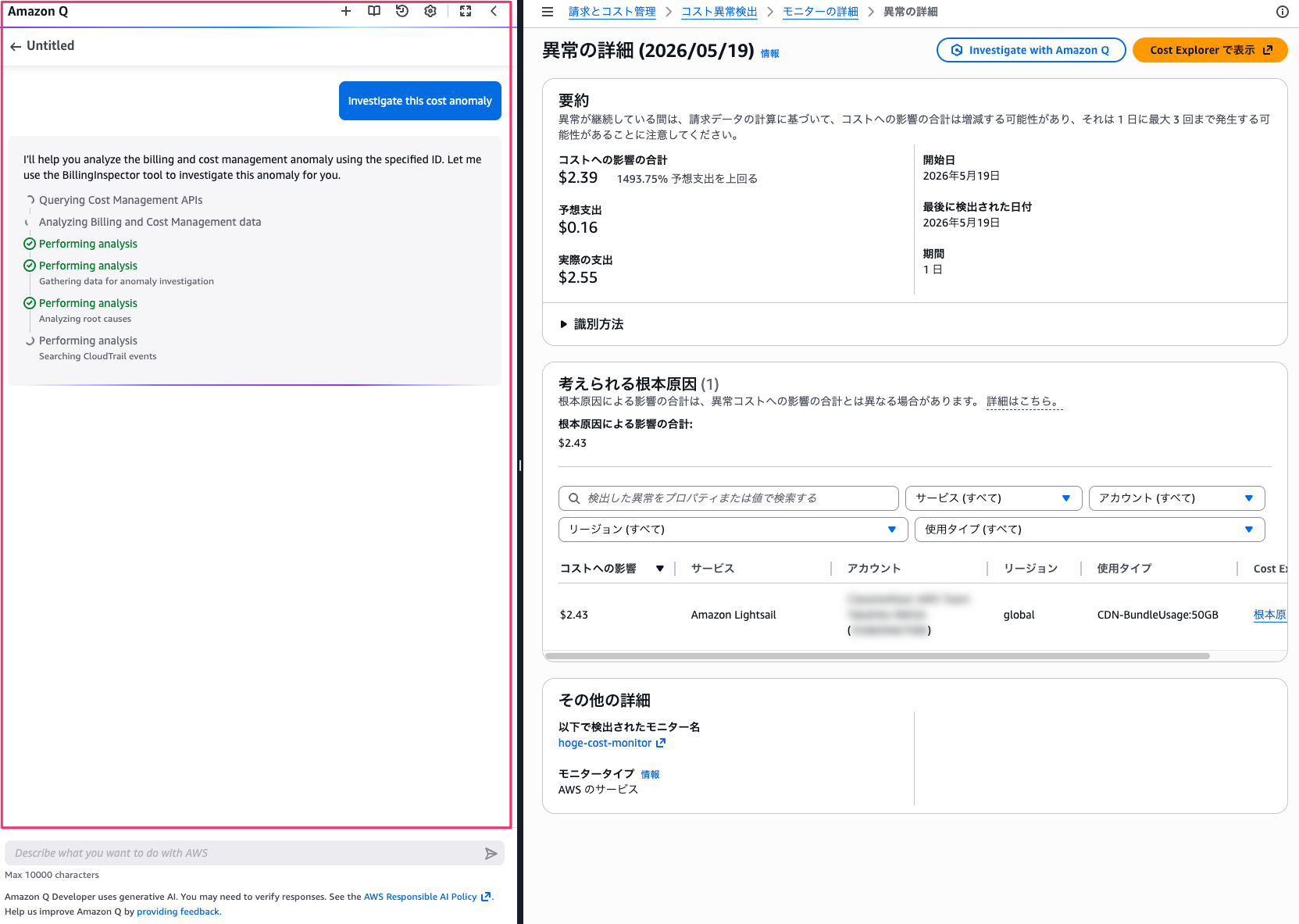Image resolution: width=1299 pixels, height=924 pixels.
Task: Open the 使用タイプ (すべて) dropdown
Action: point(1090,530)
